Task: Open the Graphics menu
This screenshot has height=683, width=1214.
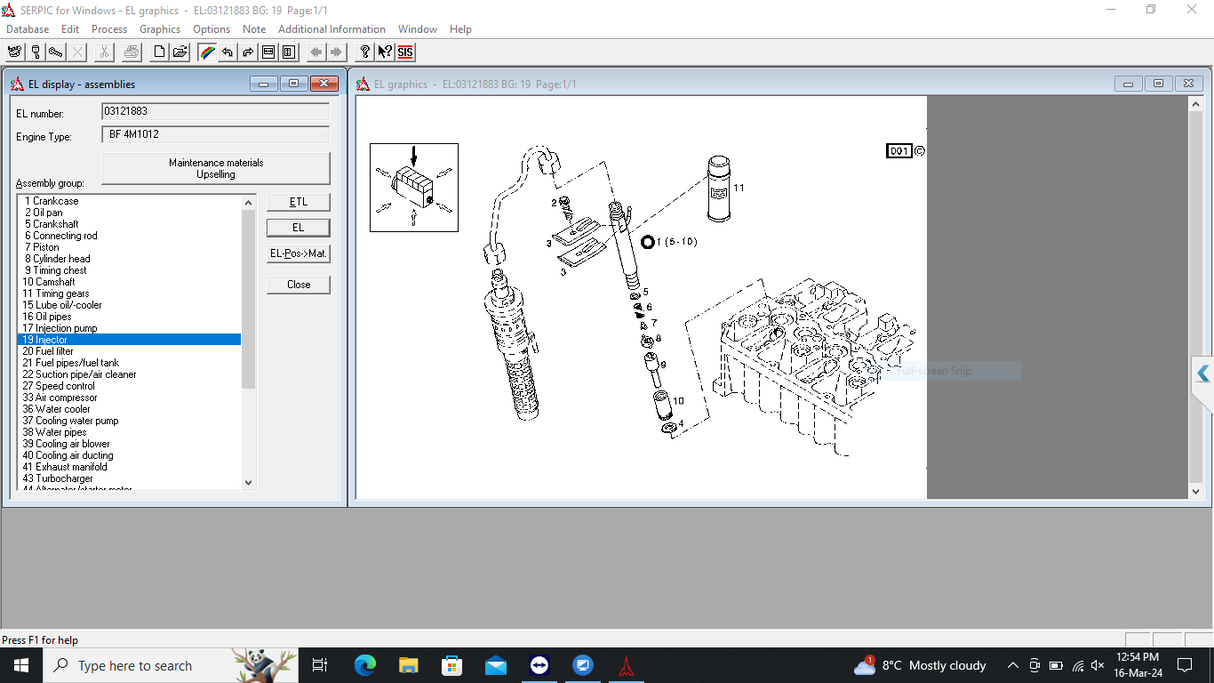Action: click(160, 29)
